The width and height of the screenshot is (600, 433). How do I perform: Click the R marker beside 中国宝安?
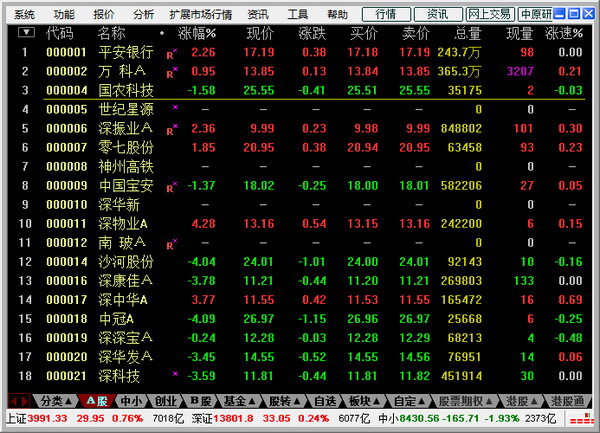(x=171, y=187)
